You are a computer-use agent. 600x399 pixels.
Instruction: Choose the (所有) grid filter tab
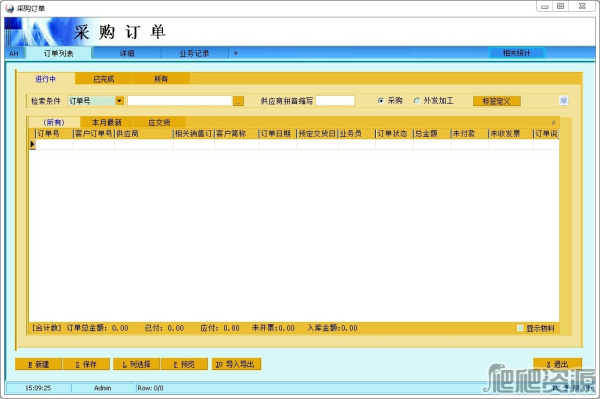pos(54,122)
